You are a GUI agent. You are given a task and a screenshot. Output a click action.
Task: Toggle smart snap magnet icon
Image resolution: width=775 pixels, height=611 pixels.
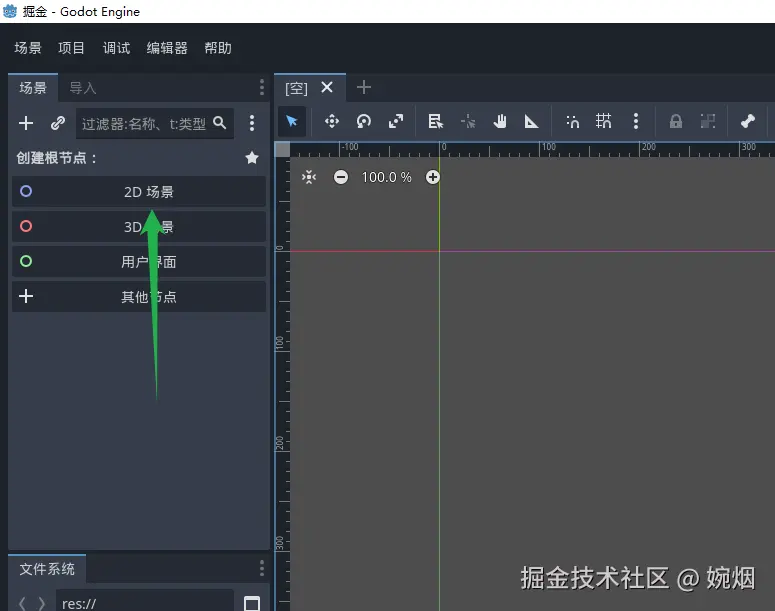[572, 121]
